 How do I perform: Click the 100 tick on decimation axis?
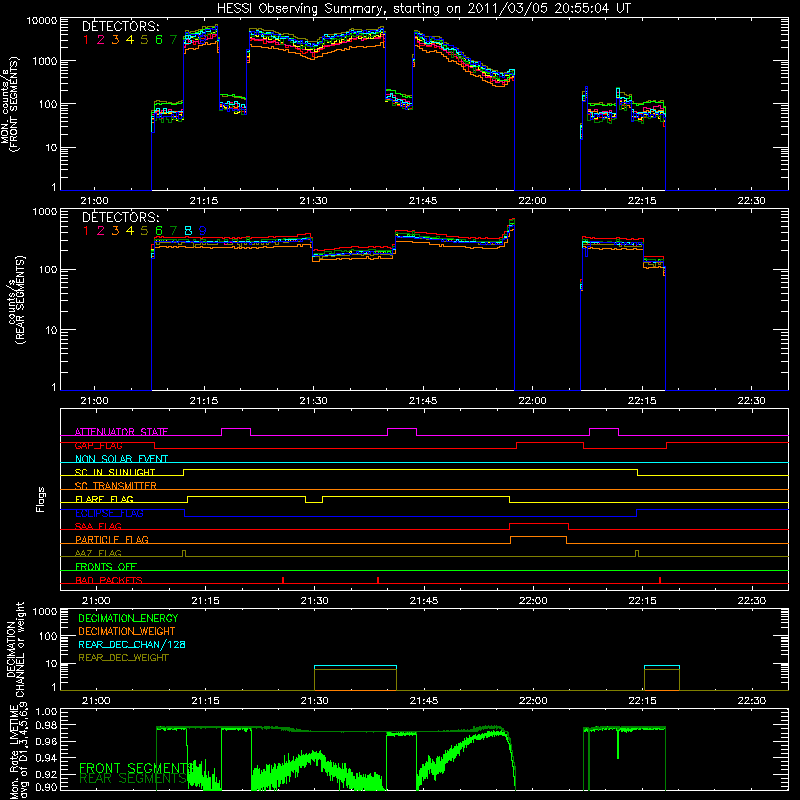pyautogui.click(x=48, y=636)
